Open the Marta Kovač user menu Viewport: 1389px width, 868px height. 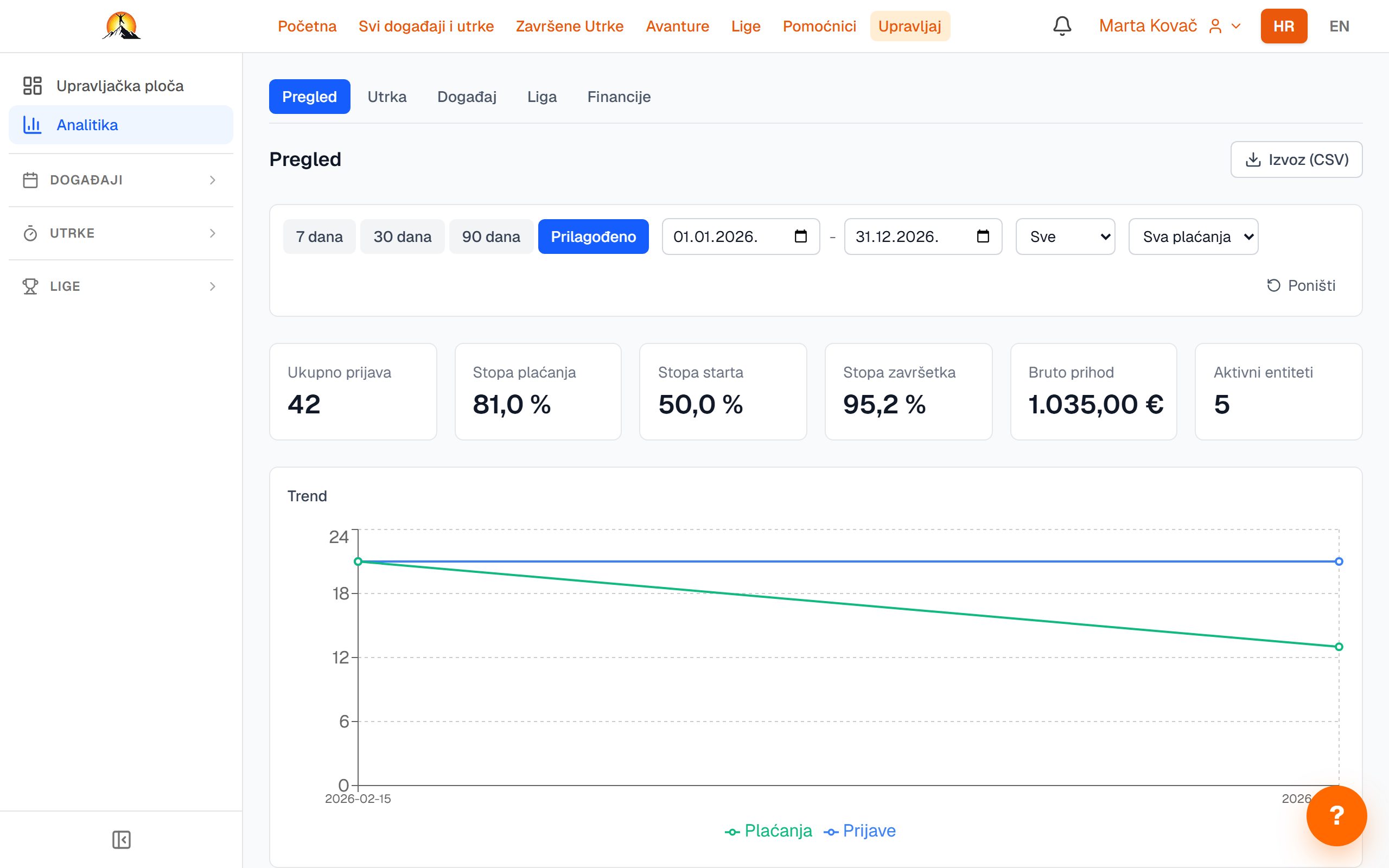pos(1170,27)
